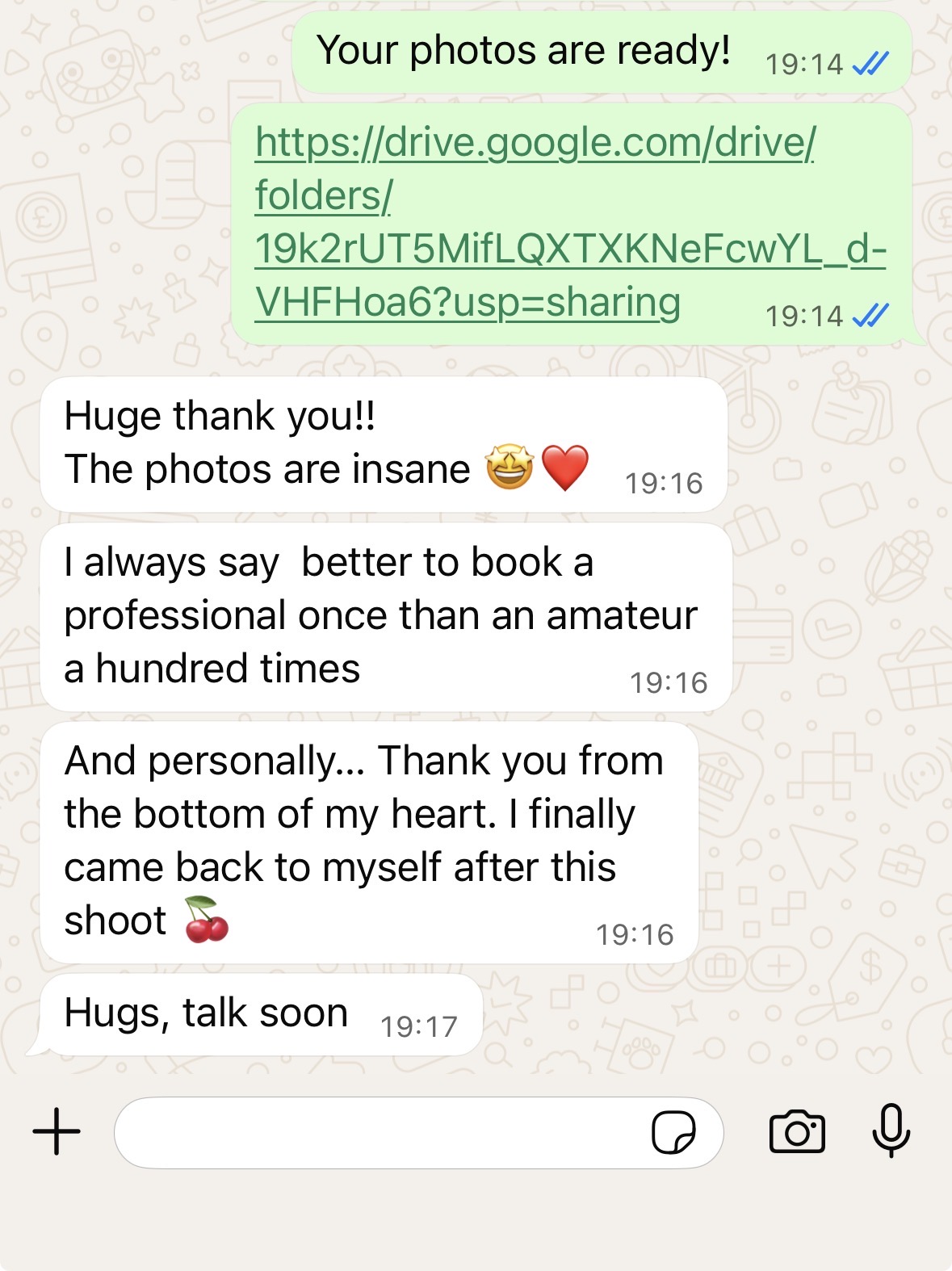Open the camera icon
Viewport: 952px width, 1271px height.
(797, 1131)
